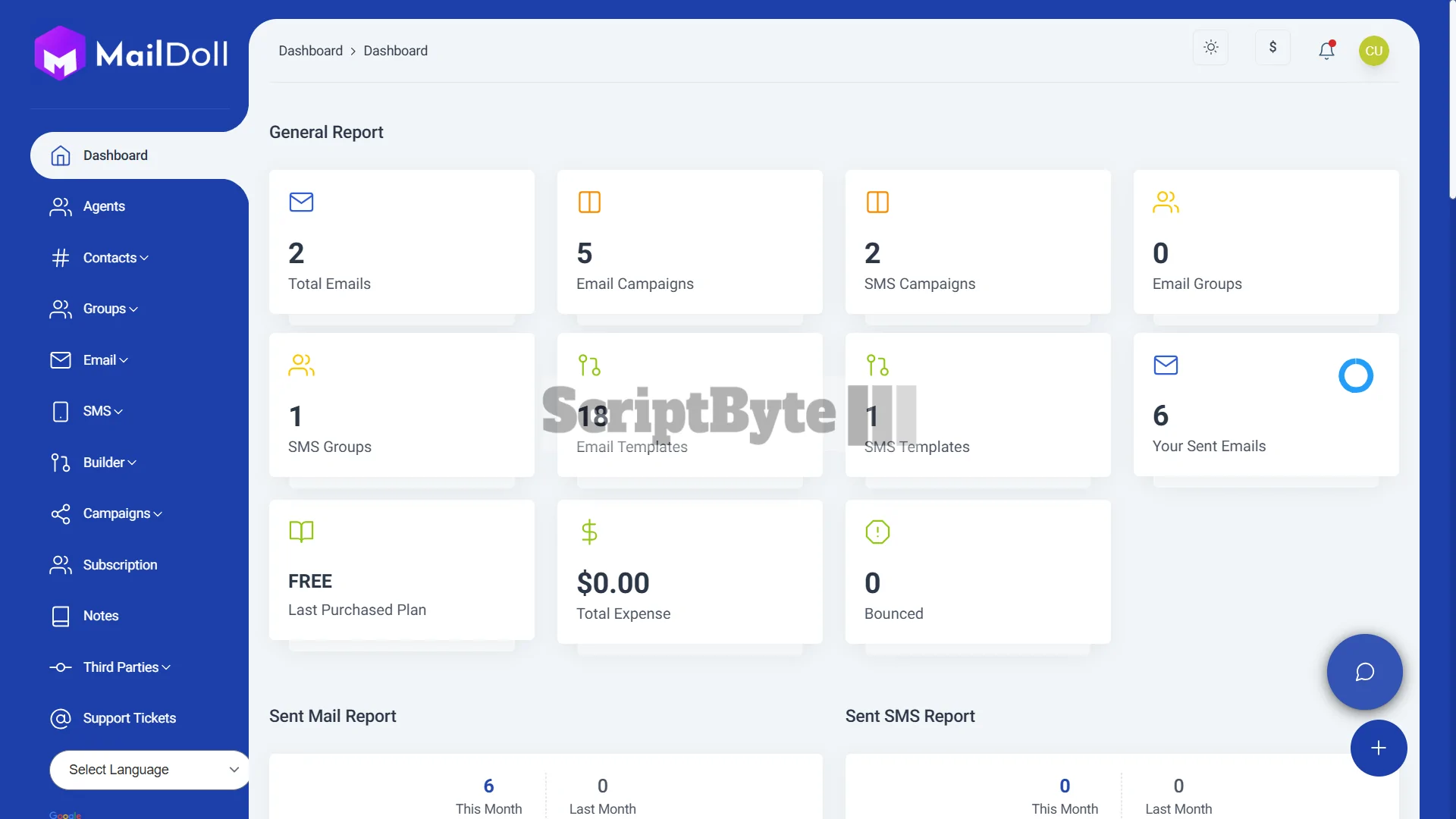The height and width of the screenshot is (819, 1456).
Task: Click the chat bubble floating button
Action: 1364,672
